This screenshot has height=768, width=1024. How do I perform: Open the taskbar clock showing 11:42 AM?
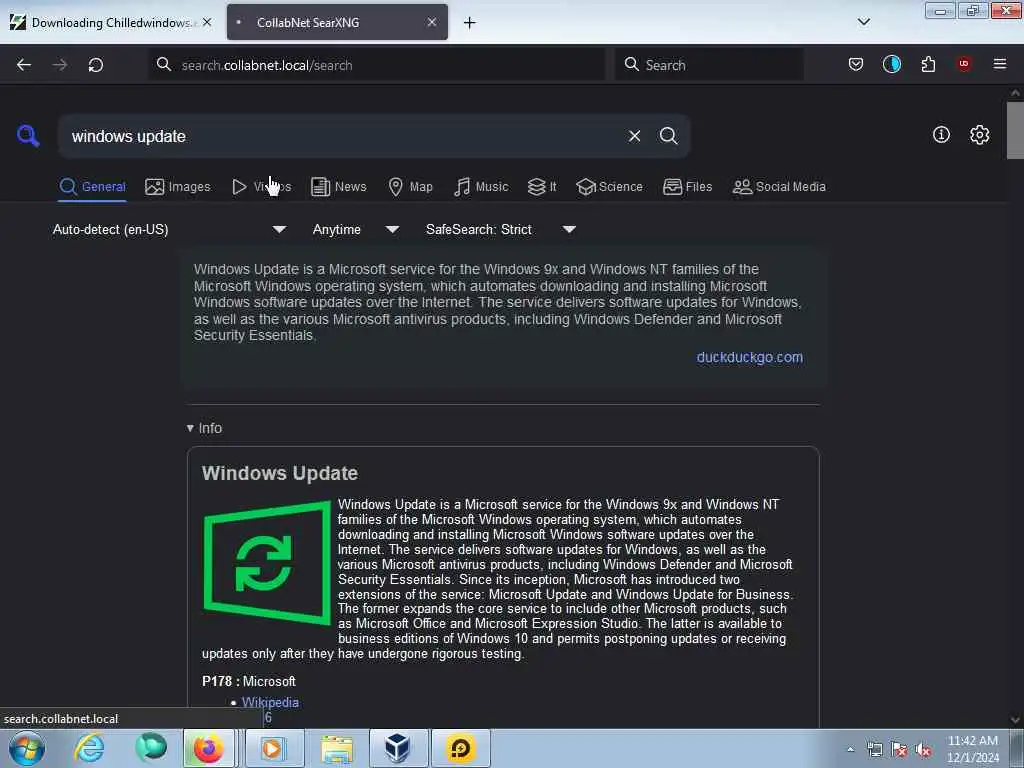(972, 749)
